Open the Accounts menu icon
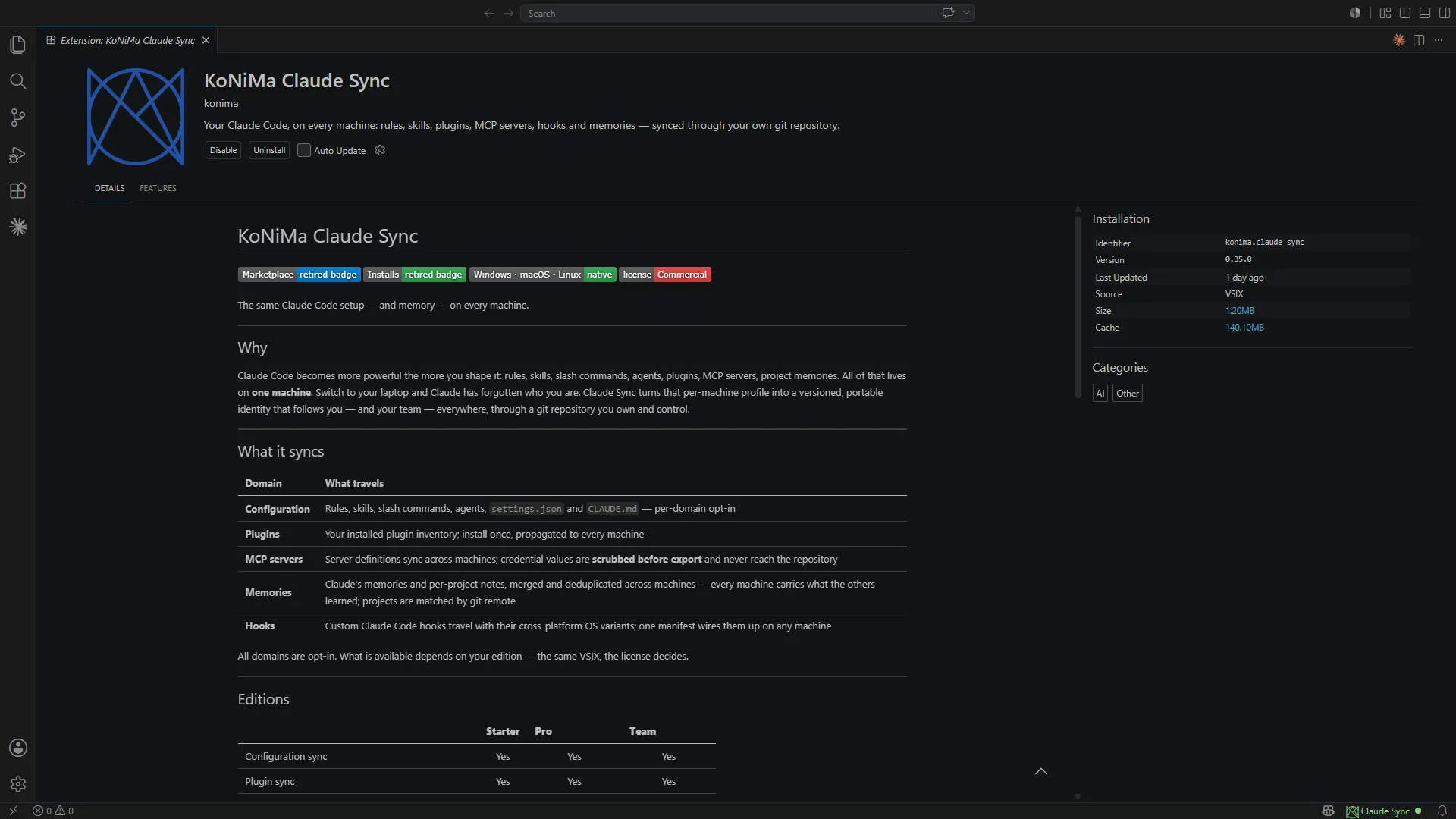Viewport: 1456px width, 819px height. pos(18,748)
